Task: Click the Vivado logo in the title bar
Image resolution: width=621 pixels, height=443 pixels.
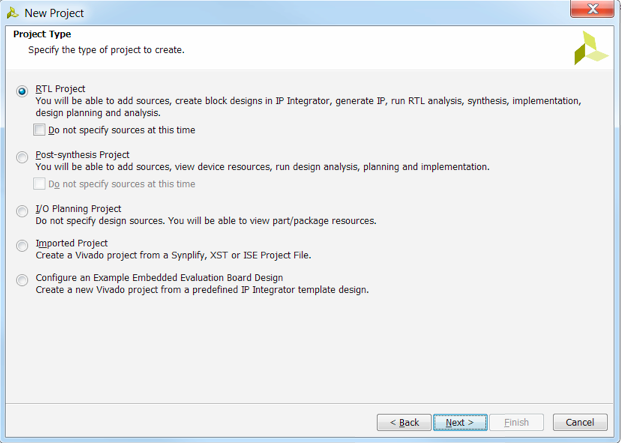Action: (x=13, y=13)
